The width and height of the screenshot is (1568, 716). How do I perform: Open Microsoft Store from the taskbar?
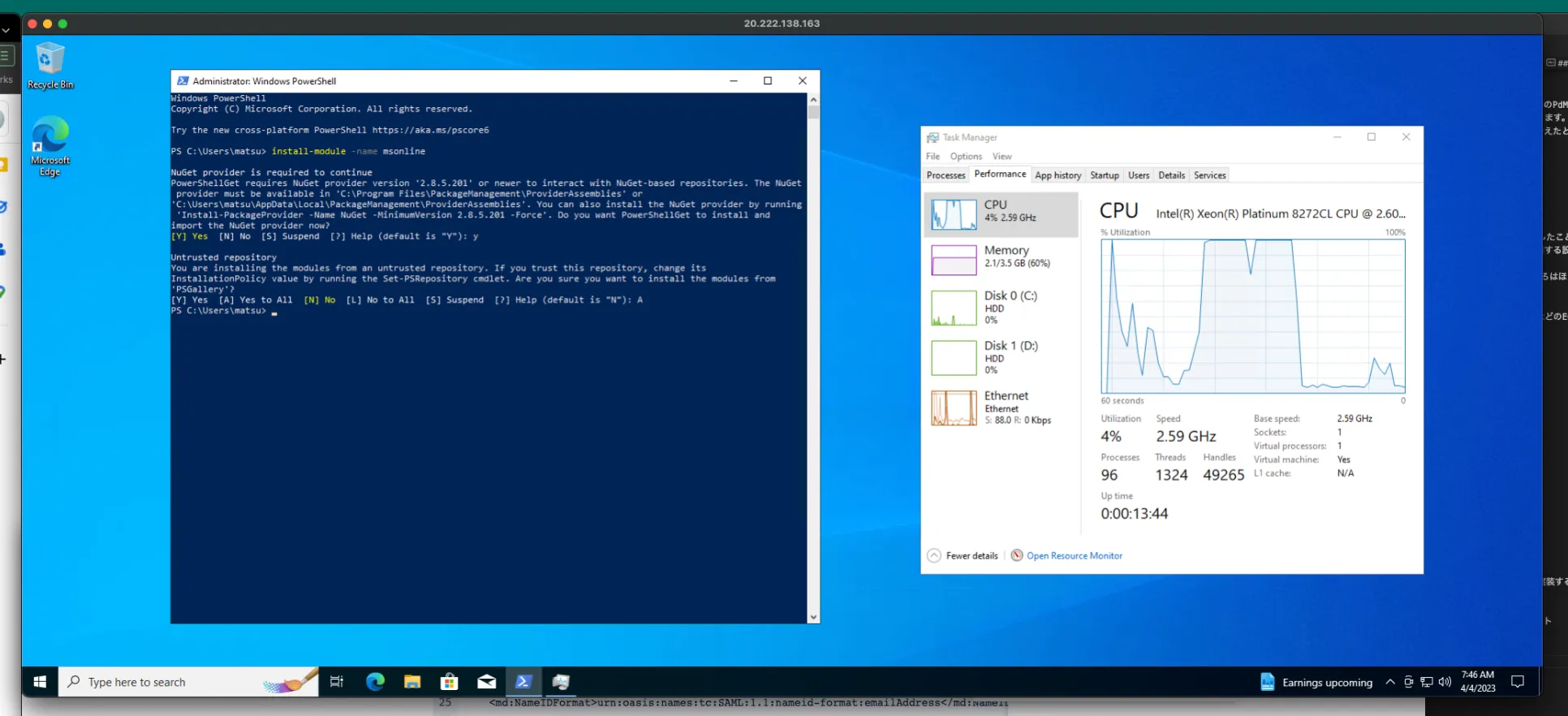click(x=449, y=682)
